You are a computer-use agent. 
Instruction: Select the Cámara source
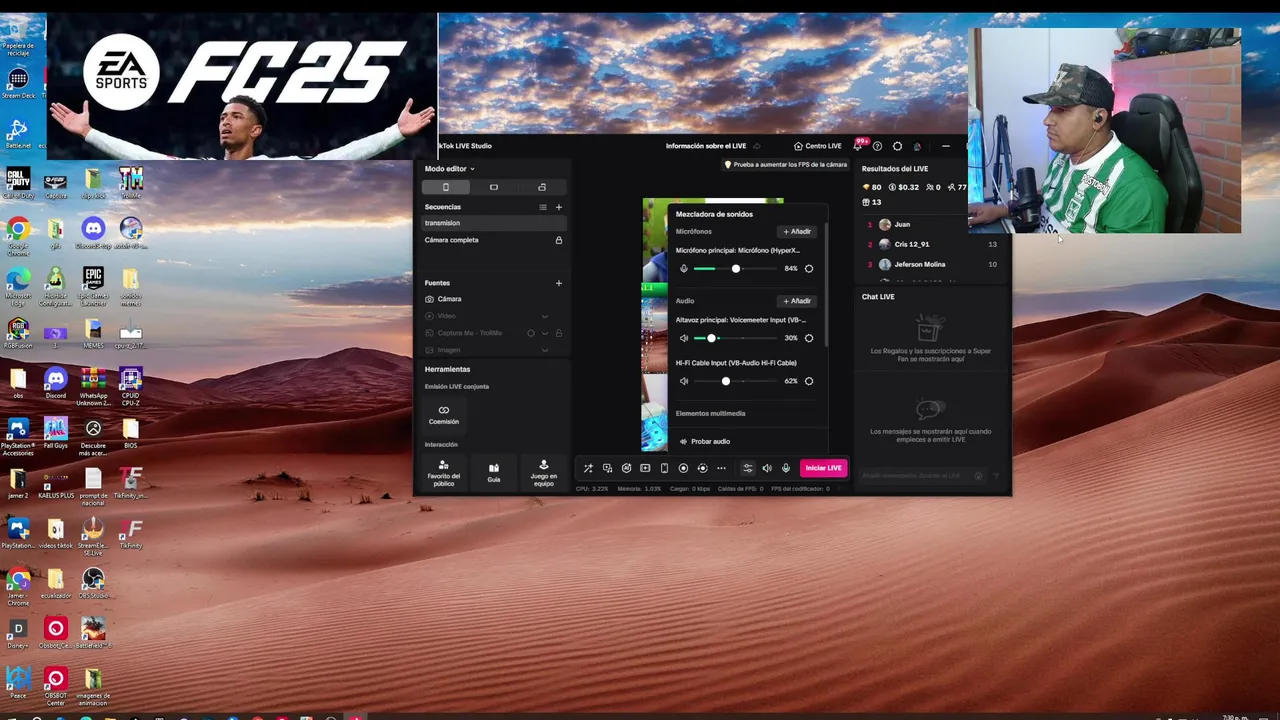[494, 299]
